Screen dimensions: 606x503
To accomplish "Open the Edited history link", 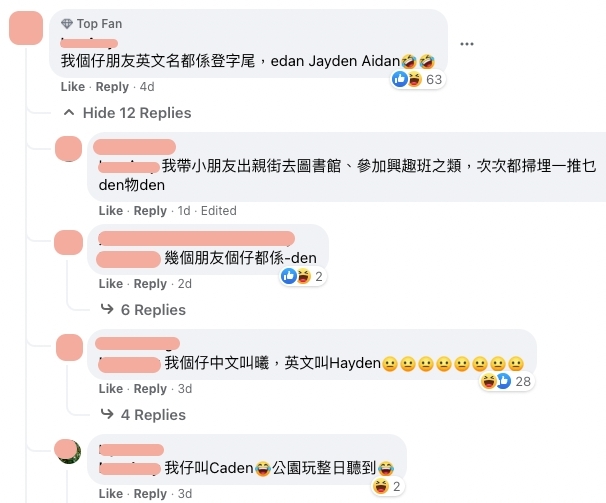I will click(218, 211).
